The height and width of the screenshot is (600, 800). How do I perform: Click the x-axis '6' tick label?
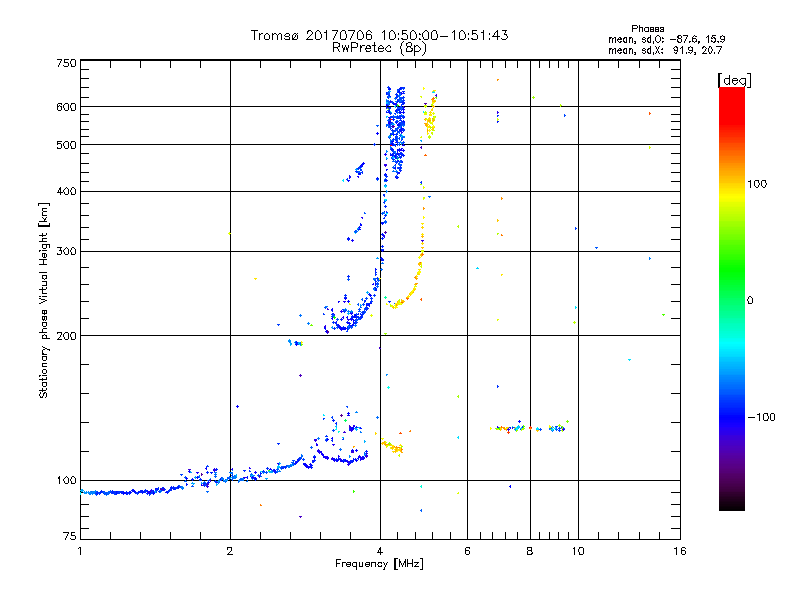pyautogui.click(x=467, y=551)
